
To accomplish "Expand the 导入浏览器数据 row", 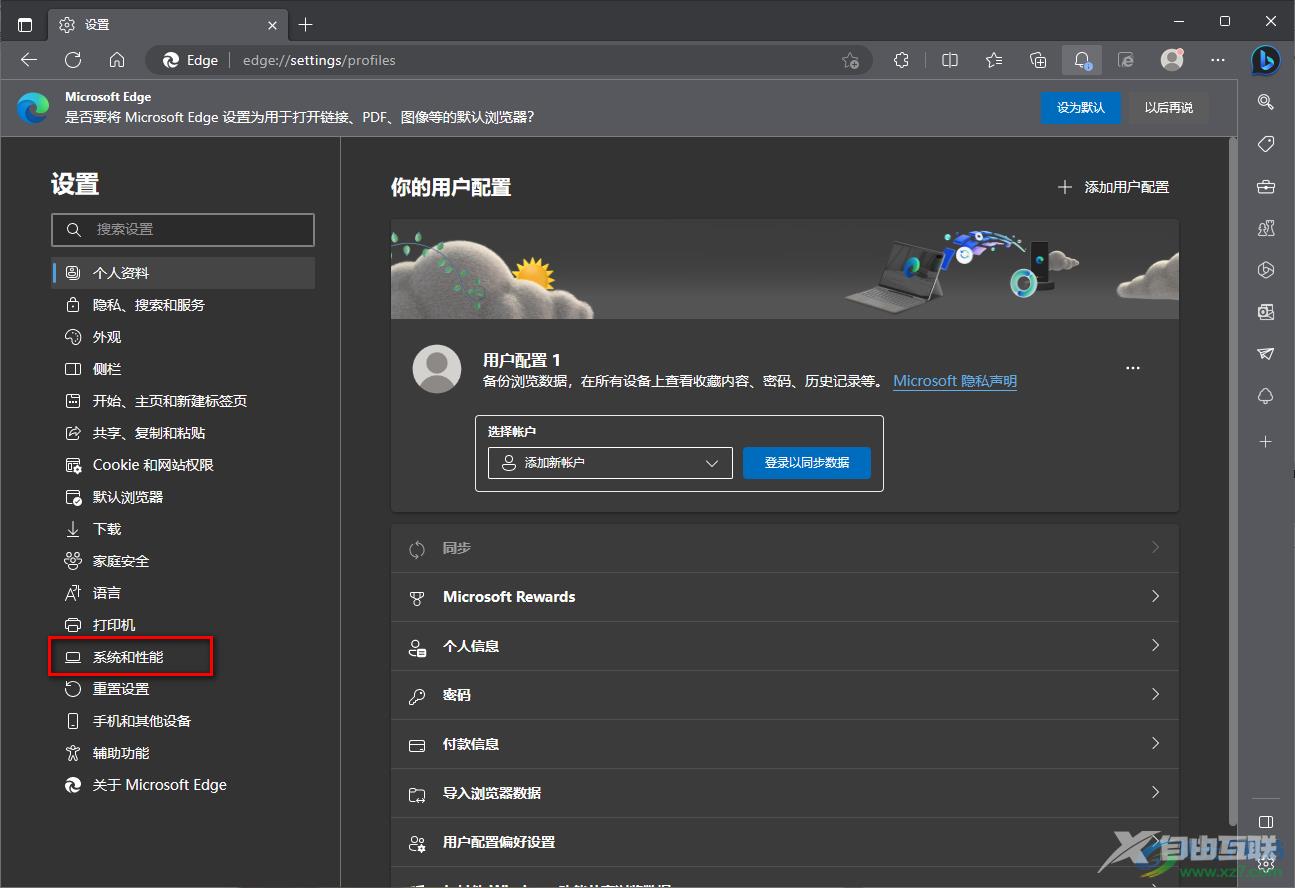I will click(785, 793).
